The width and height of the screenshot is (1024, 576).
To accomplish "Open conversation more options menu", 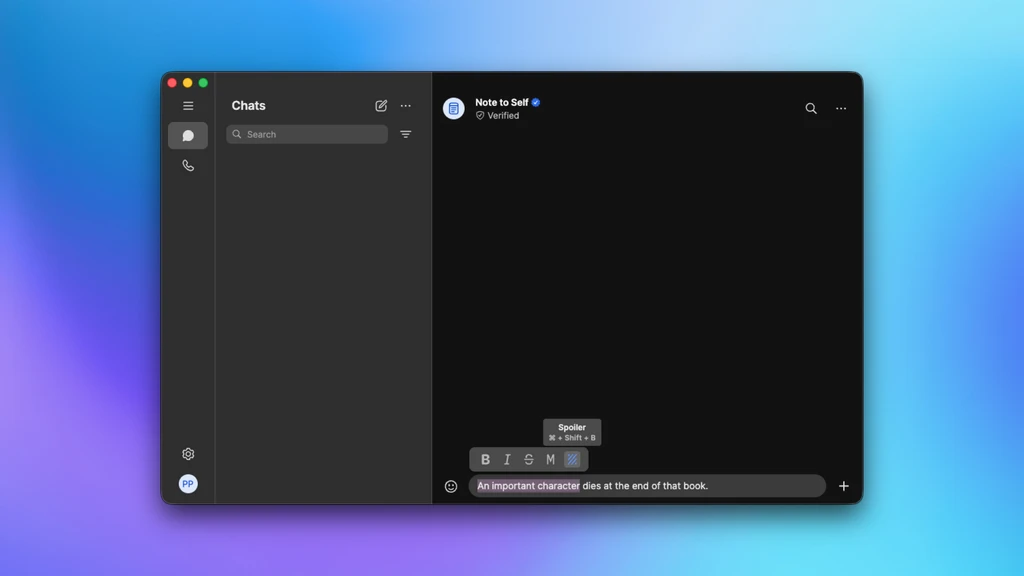I will pos(841,108).
